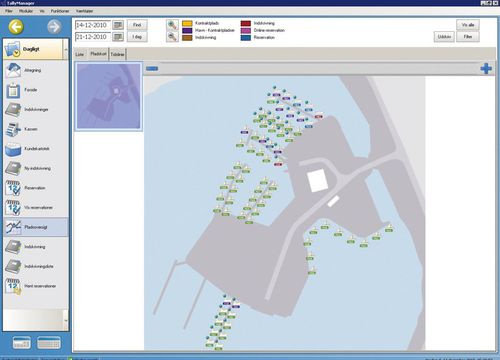Open Vis reservationer in the sidebar
The width and height of the screenshot is (500, 360).
tap(36, 208)
